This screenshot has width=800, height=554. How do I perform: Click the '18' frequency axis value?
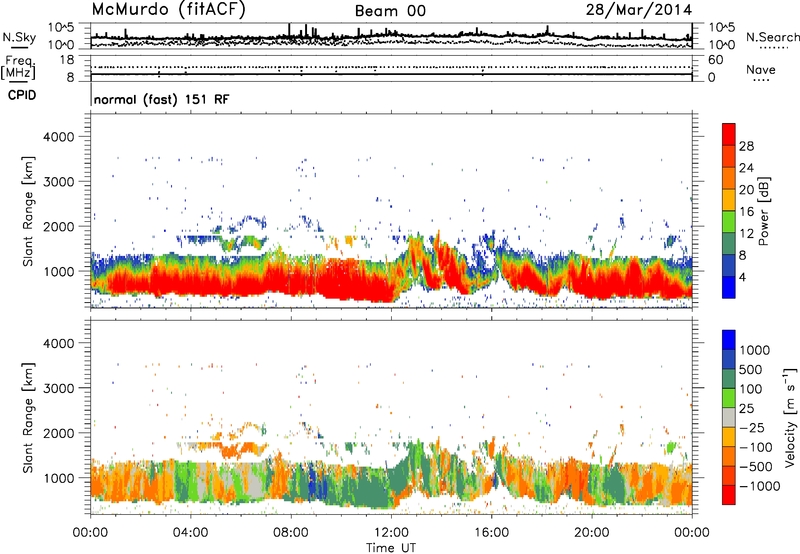66,60
